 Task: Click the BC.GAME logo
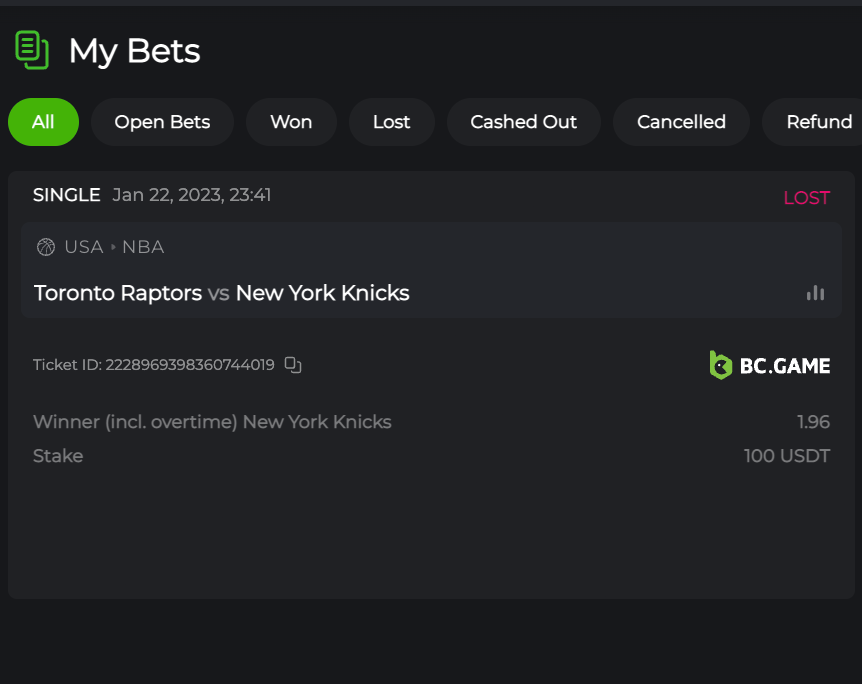click(769, 365)
